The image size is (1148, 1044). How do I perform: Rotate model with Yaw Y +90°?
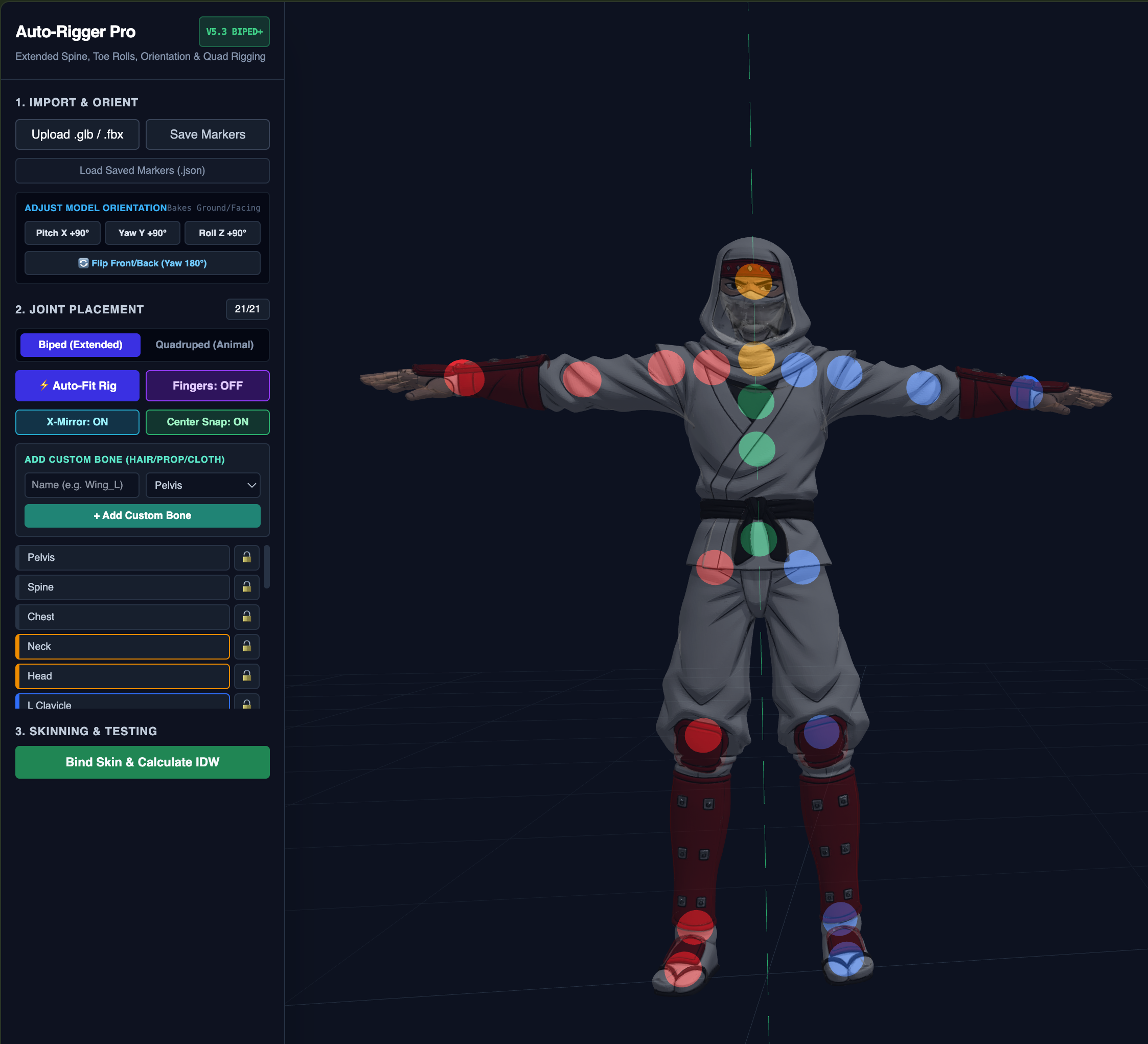click(x=143, y=233)
